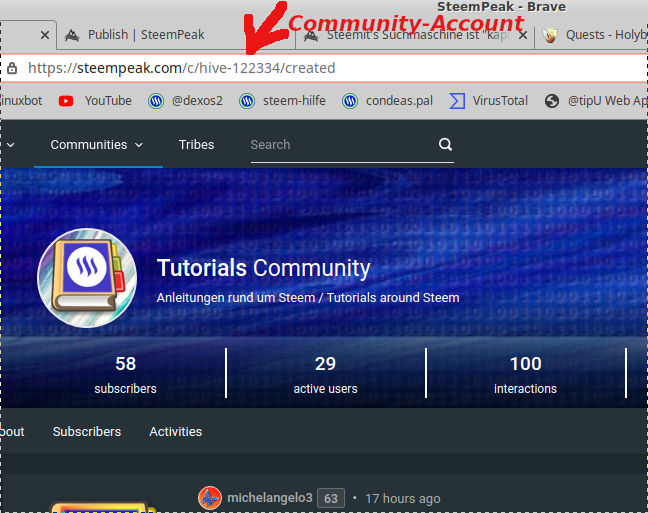Click the Tutorials Community book avatar
Screen dimensions: 648x513
(87, 276)
